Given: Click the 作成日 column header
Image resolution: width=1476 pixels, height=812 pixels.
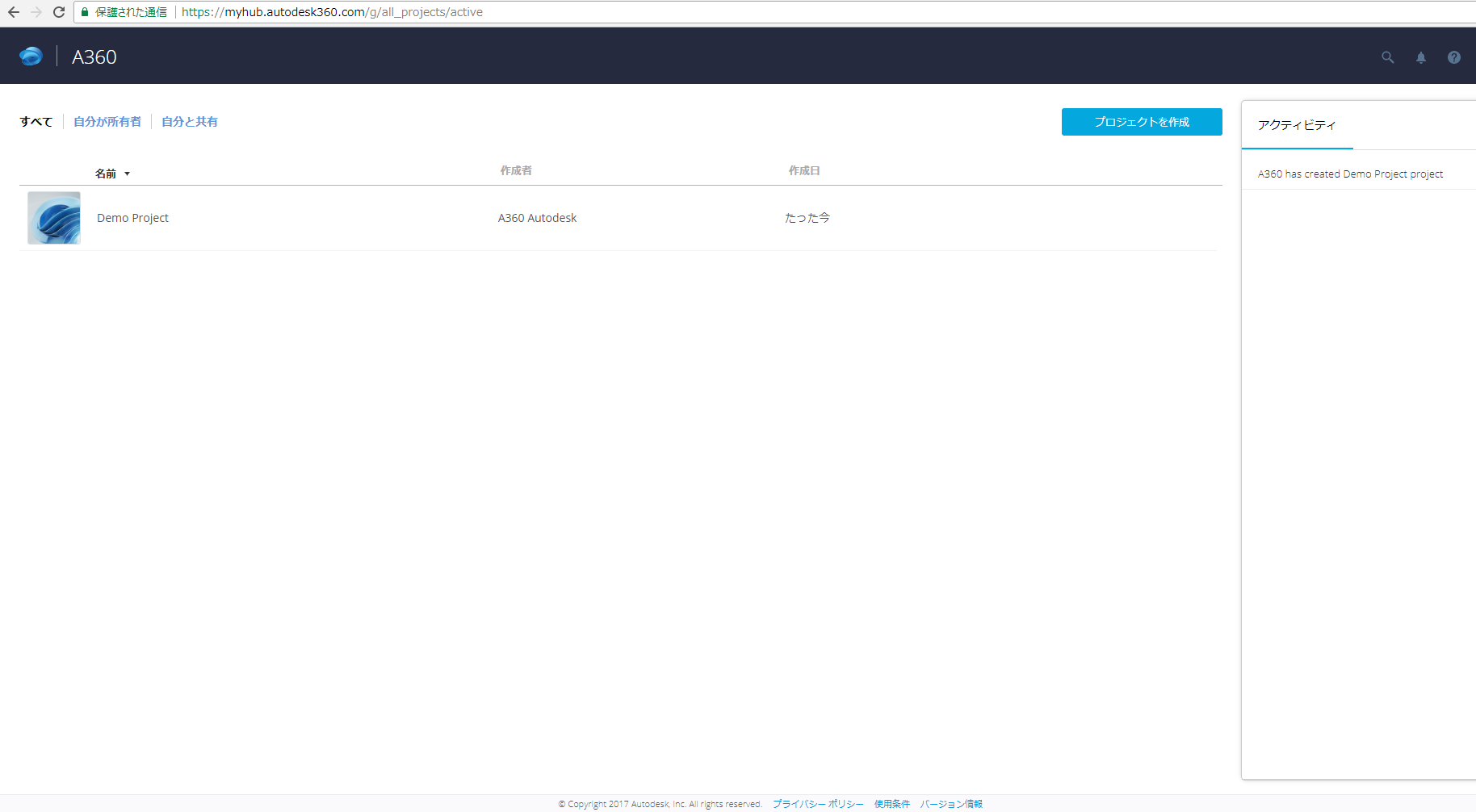Looking at the screenshot, I should pos(804,170).
